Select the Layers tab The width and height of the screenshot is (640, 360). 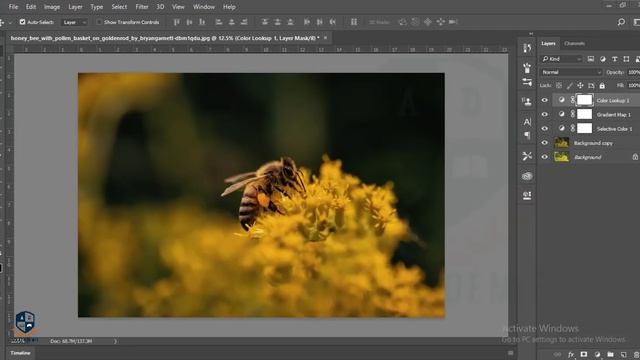tap(548, 43)
